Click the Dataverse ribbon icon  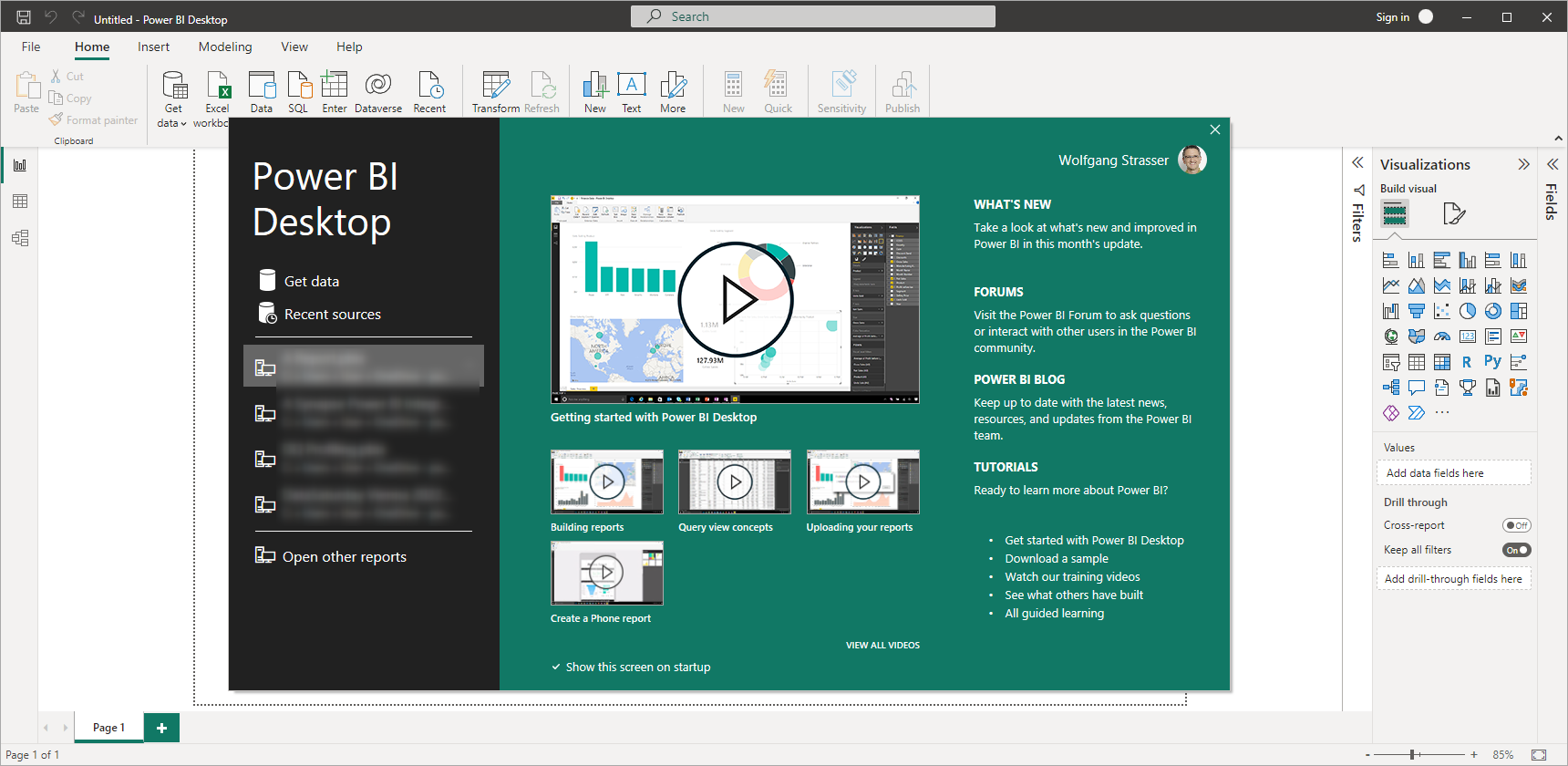pos(378,91)
